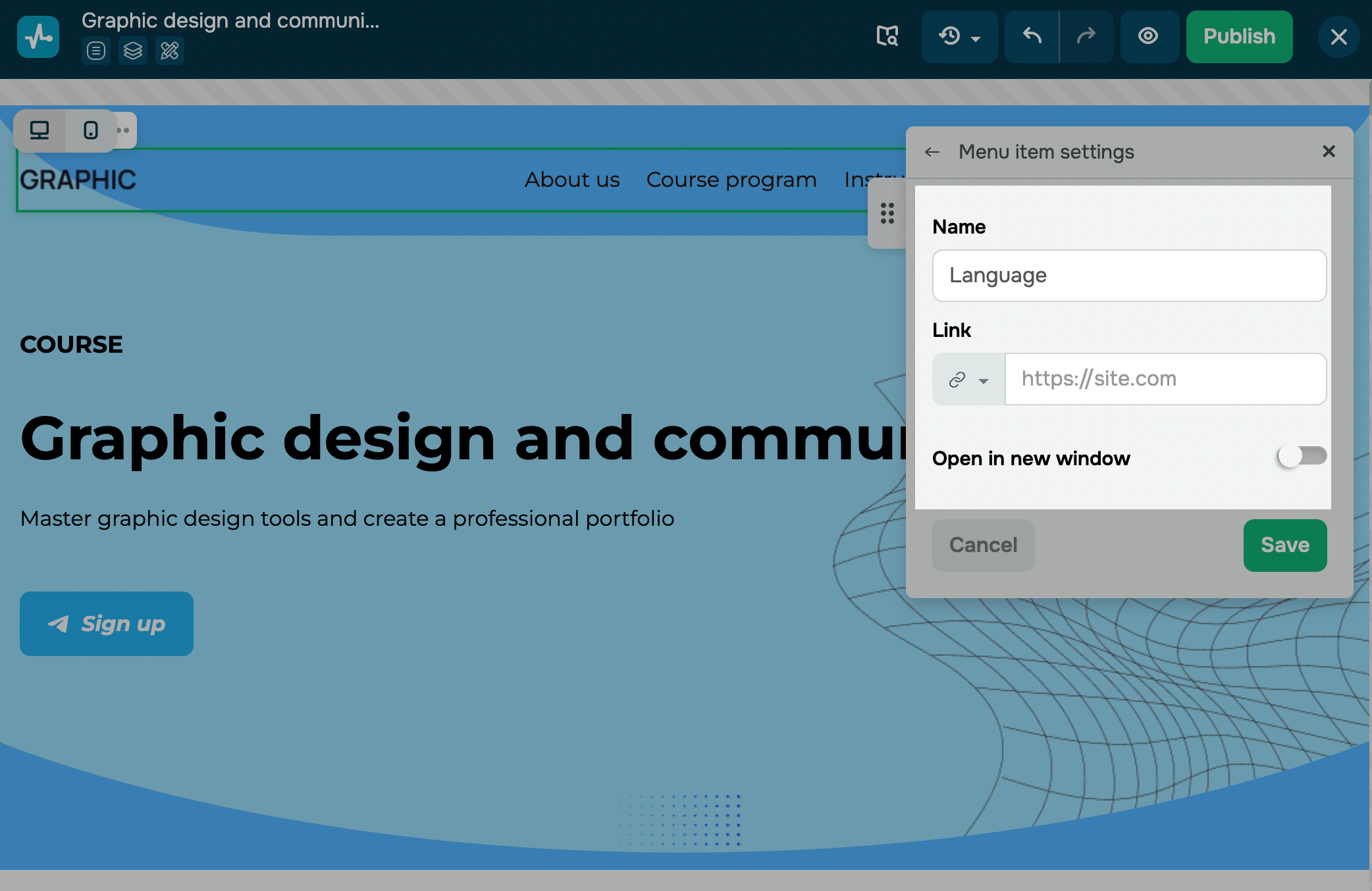This screenshot has height=891, width=1372.
Task: Open the layers icon under the title
Action: click(133, 51)
